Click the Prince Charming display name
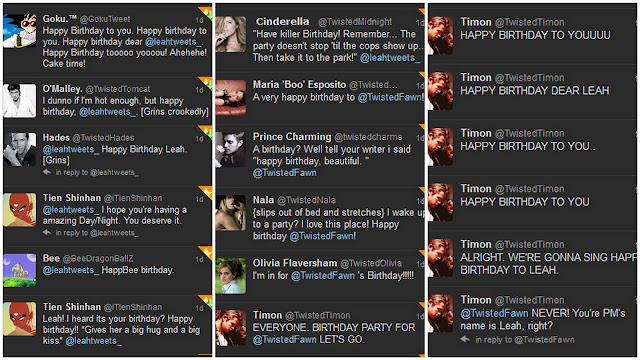Image resolution: width=640 pixels, height=360 pixels. (x=292, y=136)
